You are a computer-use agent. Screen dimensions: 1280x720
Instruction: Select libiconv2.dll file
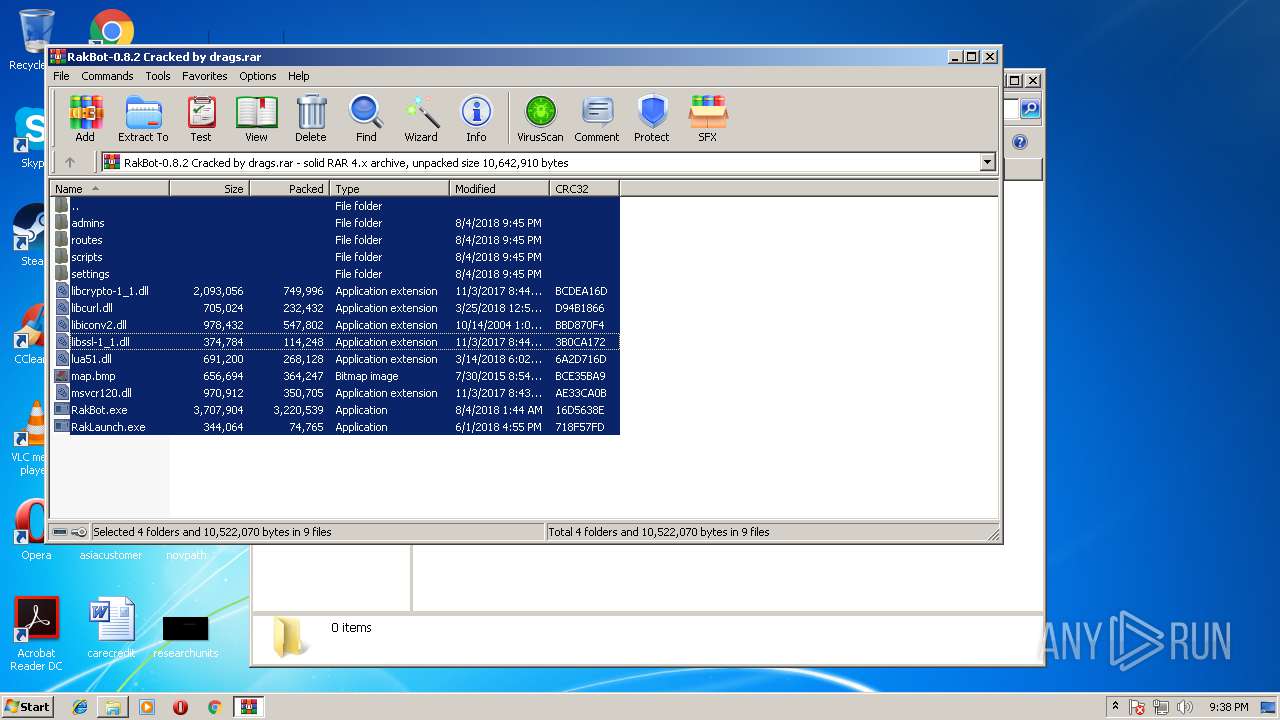pos(335,325)
